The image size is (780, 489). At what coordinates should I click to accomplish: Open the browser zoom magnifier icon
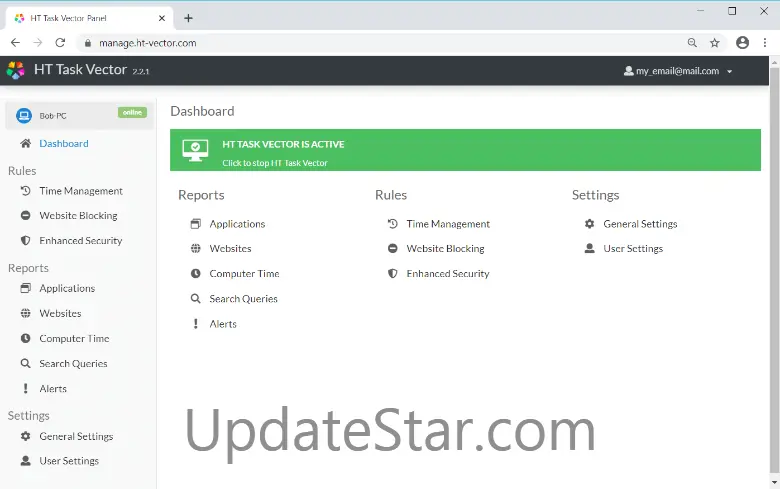pos(692,43)
